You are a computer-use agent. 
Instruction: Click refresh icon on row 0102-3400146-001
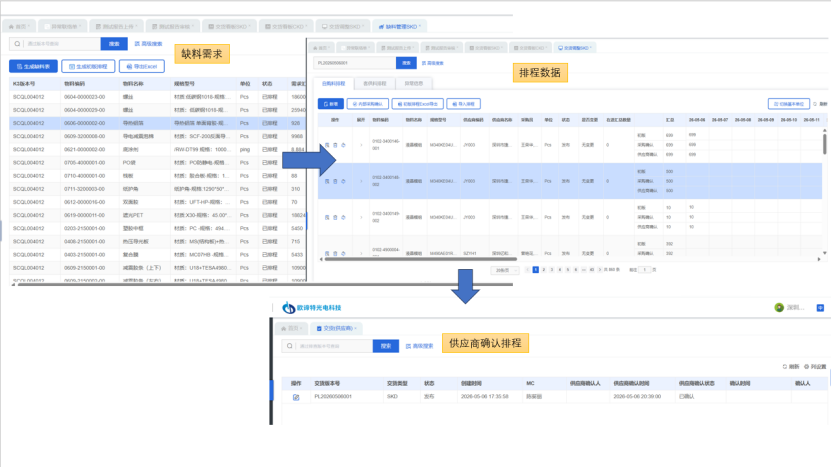[343, 145]
